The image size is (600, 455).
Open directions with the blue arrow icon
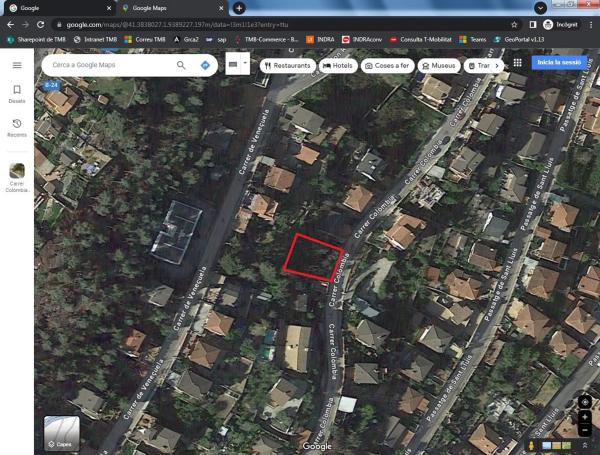tap(205, 65)
